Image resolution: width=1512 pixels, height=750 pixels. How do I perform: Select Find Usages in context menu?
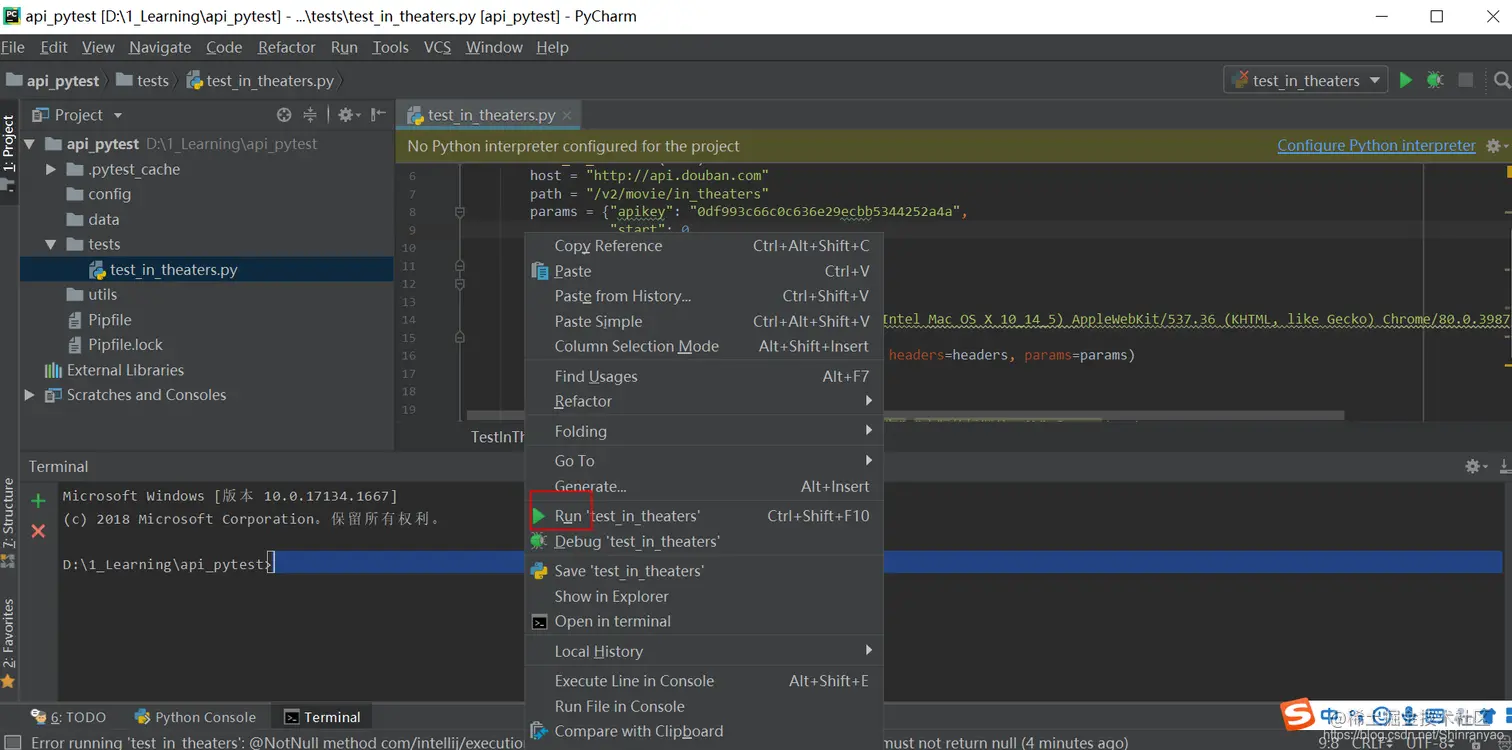tap(703, 376)
